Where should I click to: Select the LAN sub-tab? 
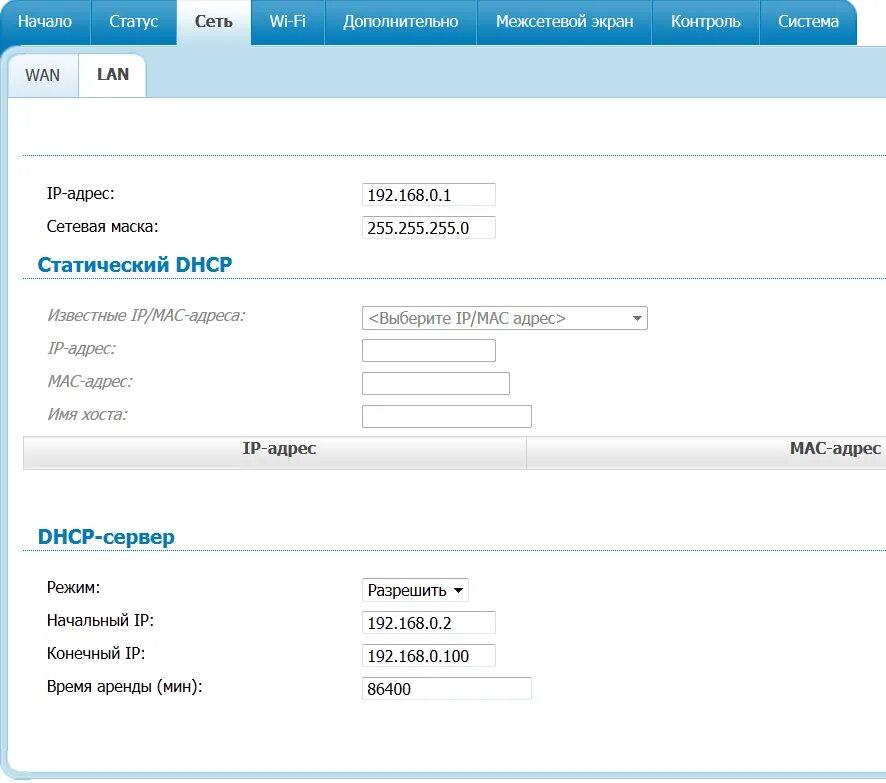point(113,75)
